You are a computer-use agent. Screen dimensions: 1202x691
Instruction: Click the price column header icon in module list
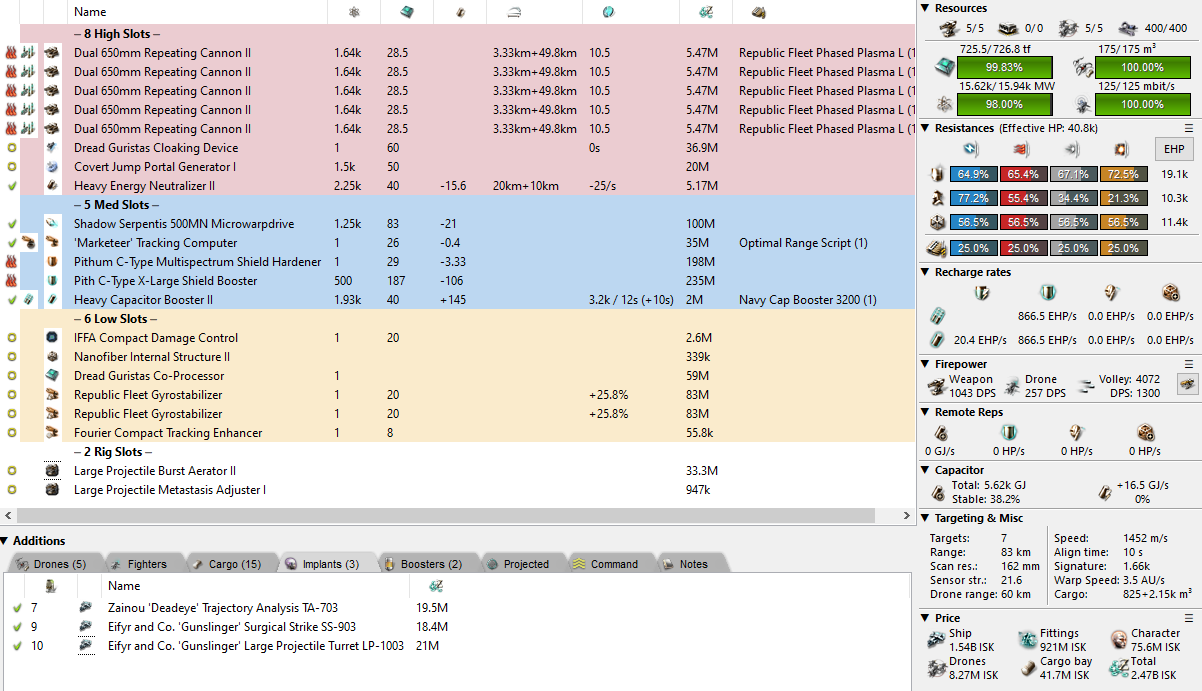click(x=705, y=12)
